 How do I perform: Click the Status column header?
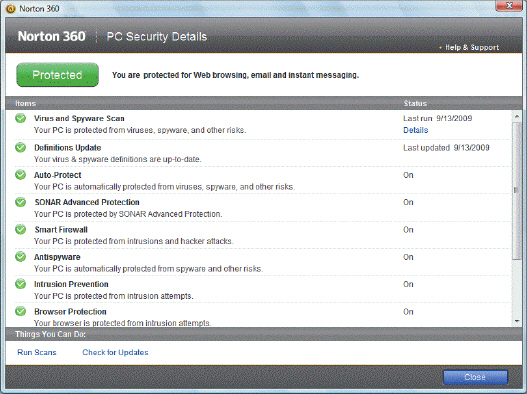(x=415, y=103)
